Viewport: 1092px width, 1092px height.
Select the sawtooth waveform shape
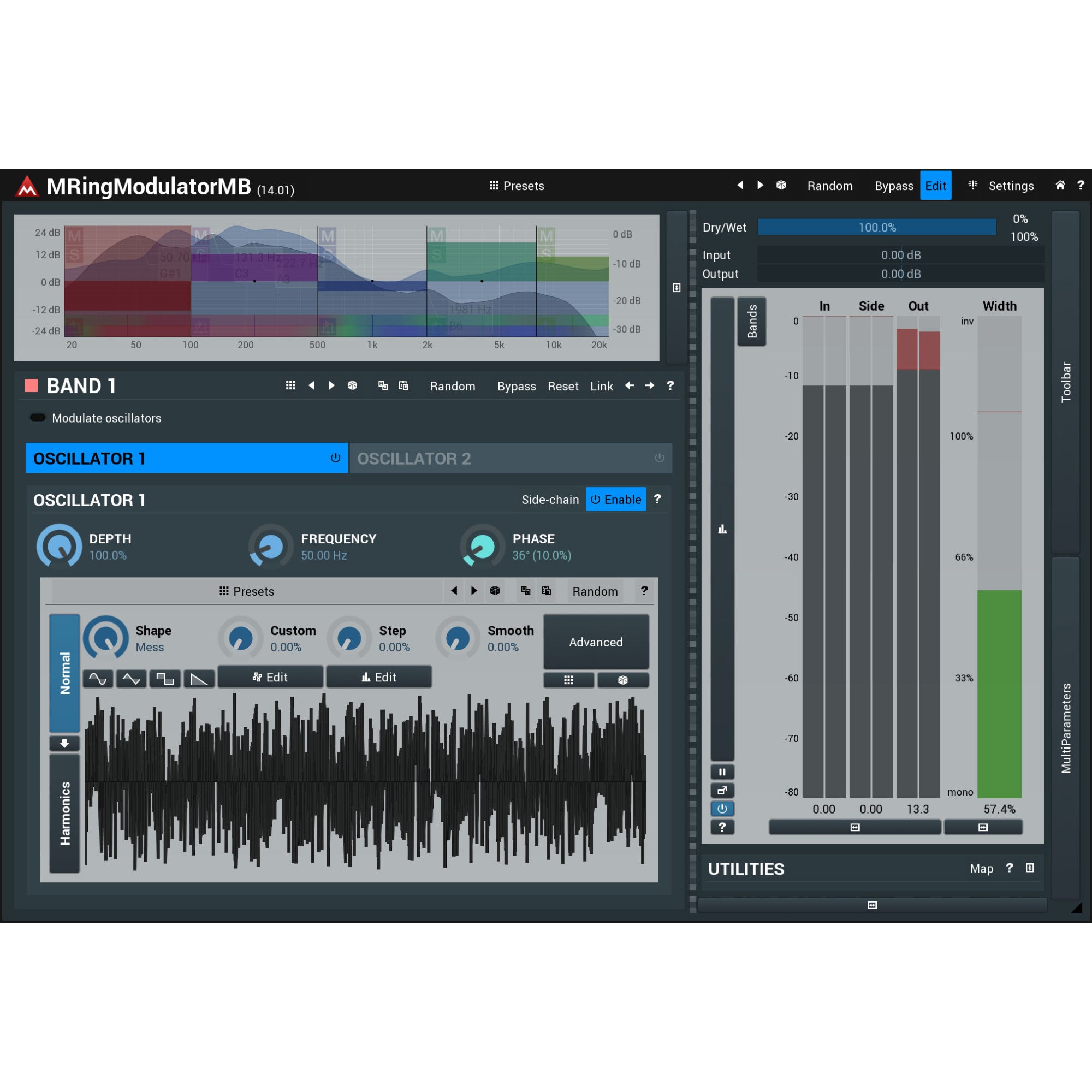(199, 679)
